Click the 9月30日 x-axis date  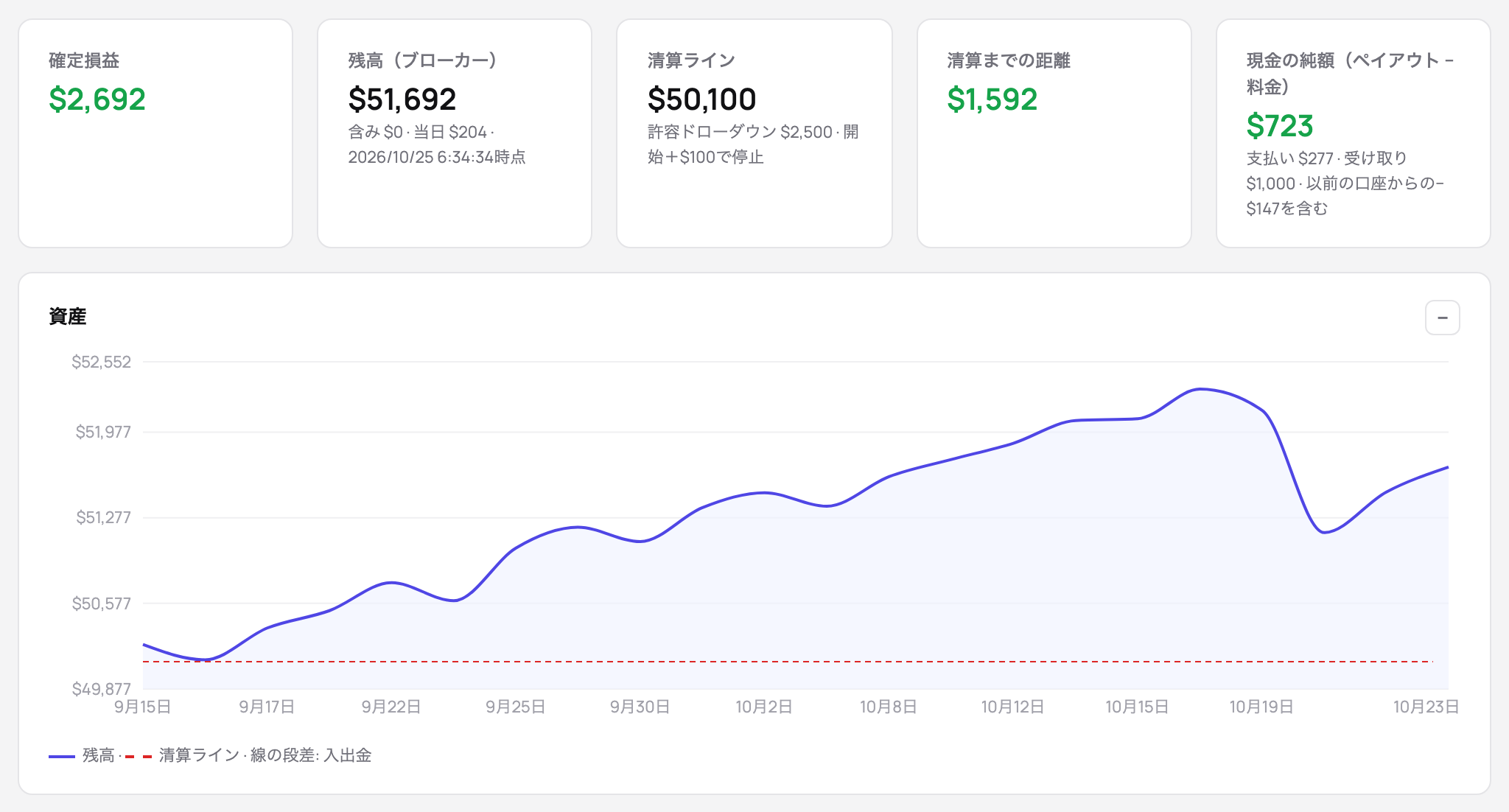click(x=640, y=707)
